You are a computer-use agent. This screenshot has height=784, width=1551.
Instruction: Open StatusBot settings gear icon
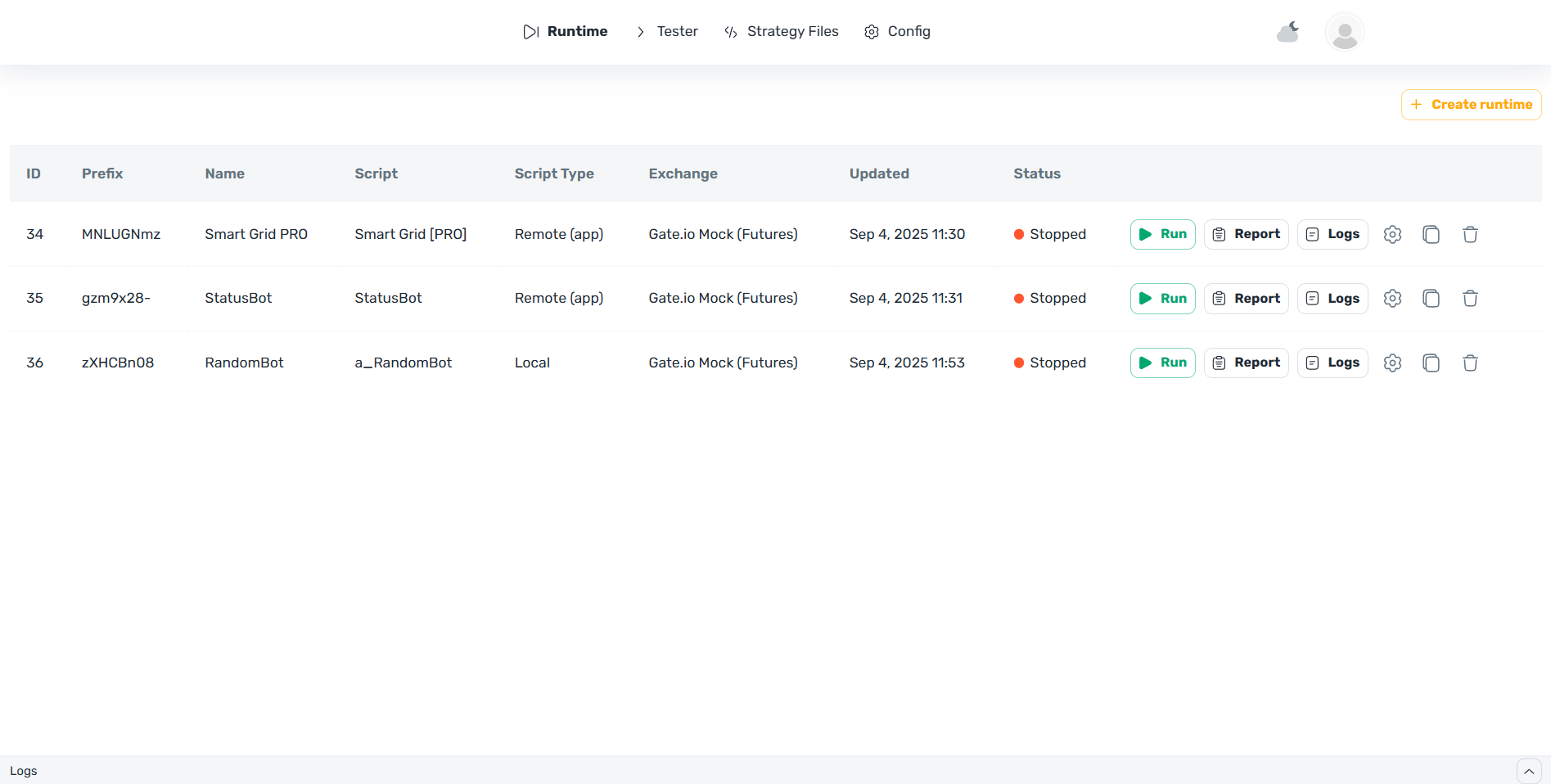coord(1392,299)
